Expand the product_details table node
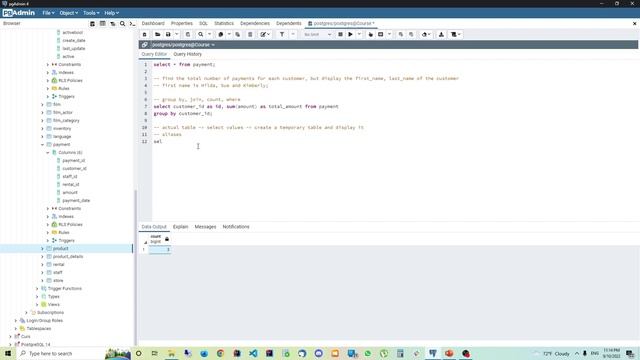 [x=42, y=256]
